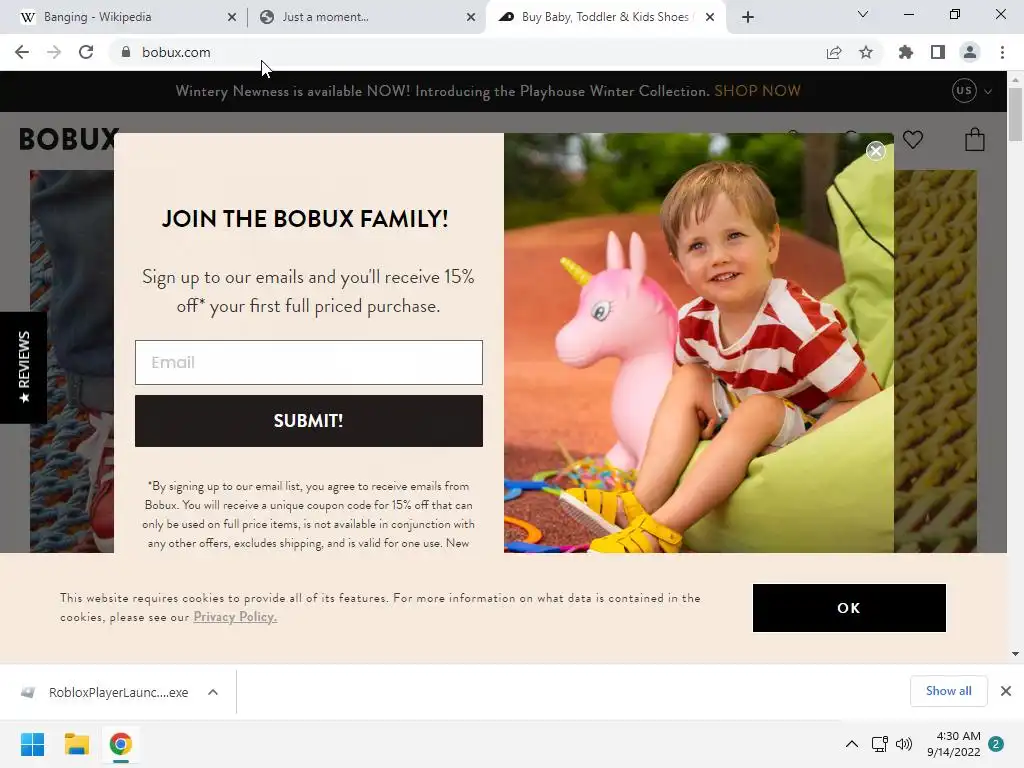The image size is (1024, 768).
Task: Open Chrome extensions puzzle icon
Action: tap(905, 52)
